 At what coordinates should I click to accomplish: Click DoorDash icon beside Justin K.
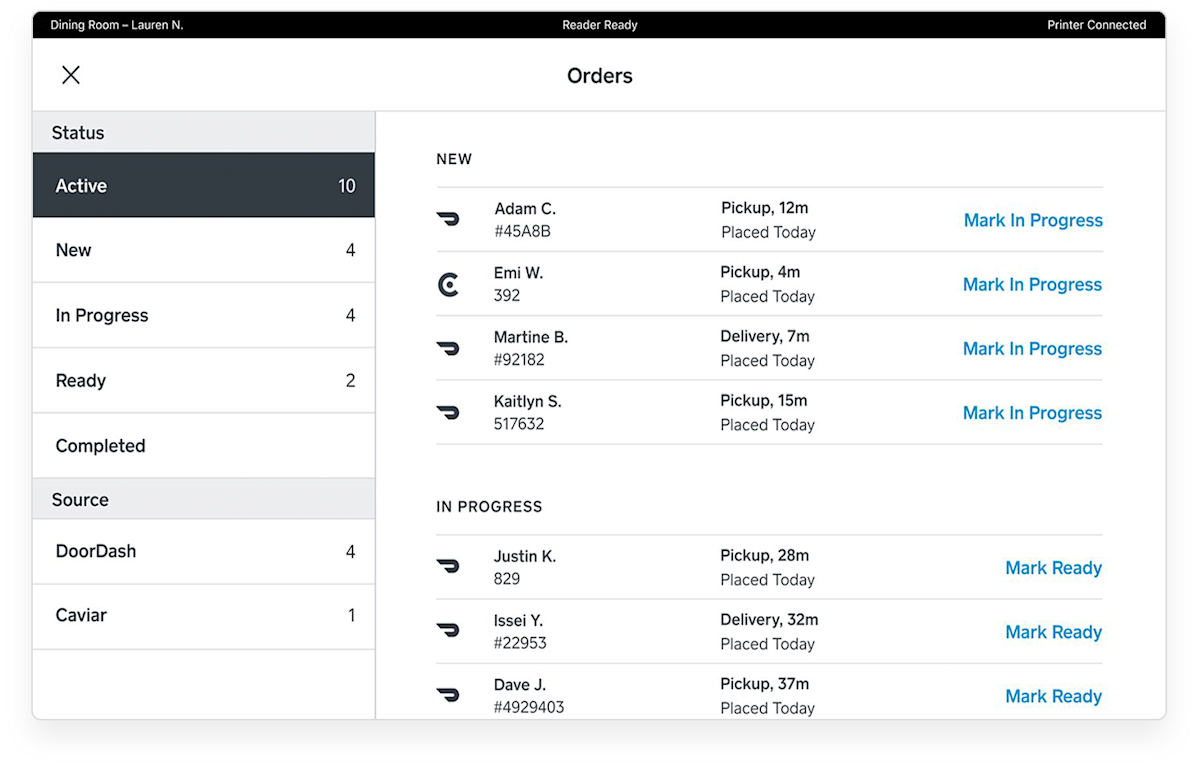tap(448, 566)
